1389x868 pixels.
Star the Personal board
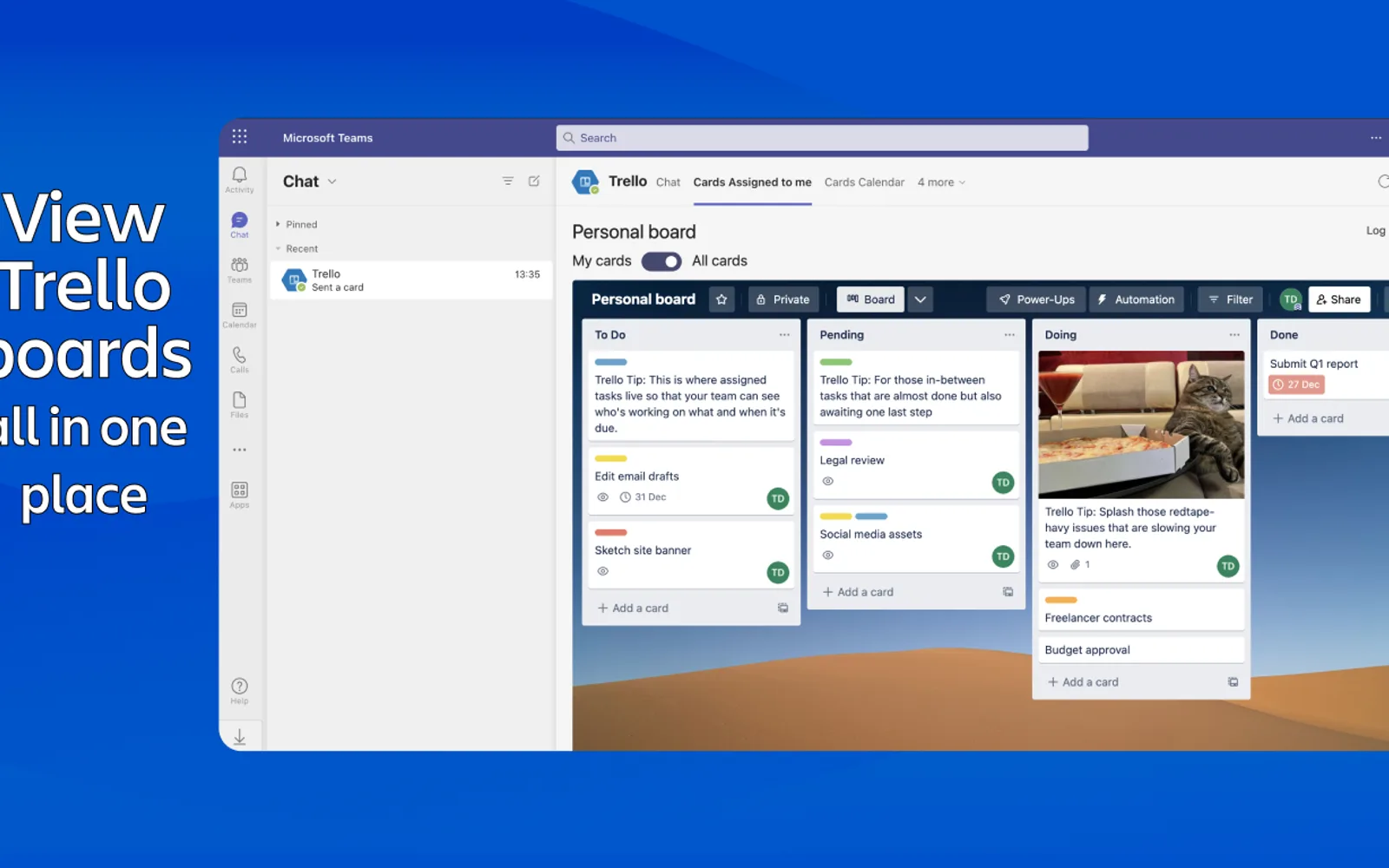(721, 299)
